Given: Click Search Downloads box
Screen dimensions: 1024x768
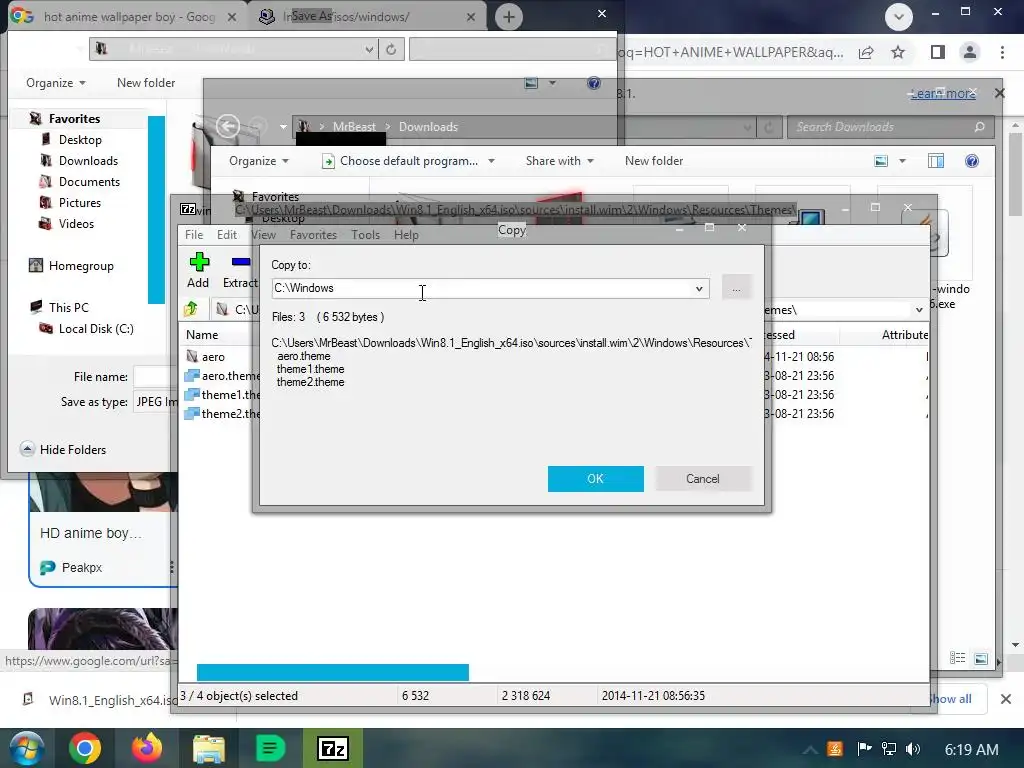Looking at the screenshot, I should click(x=891, y=127).
